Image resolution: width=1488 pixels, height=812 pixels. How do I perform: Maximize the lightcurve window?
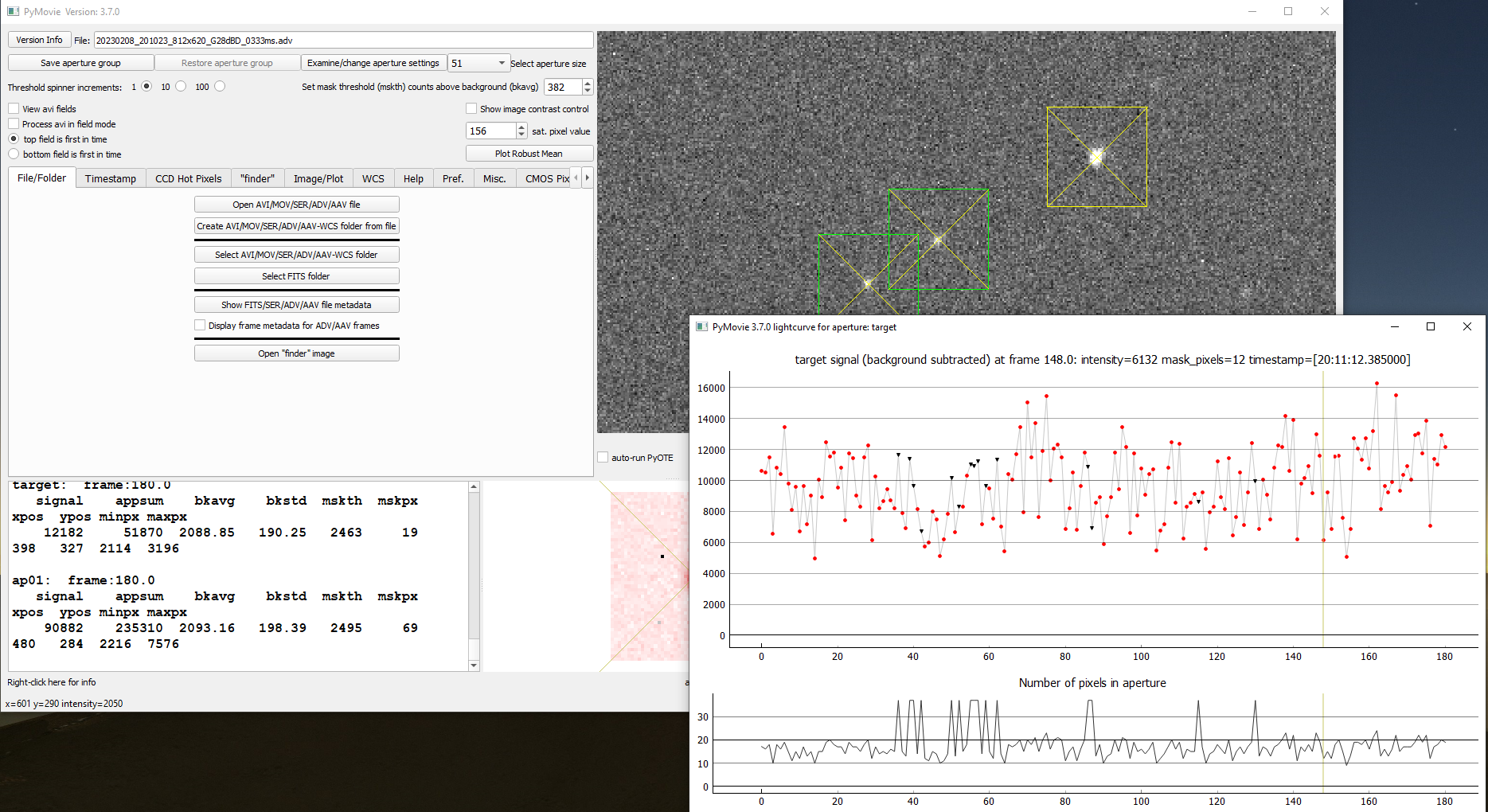[x=1431, y=326]
